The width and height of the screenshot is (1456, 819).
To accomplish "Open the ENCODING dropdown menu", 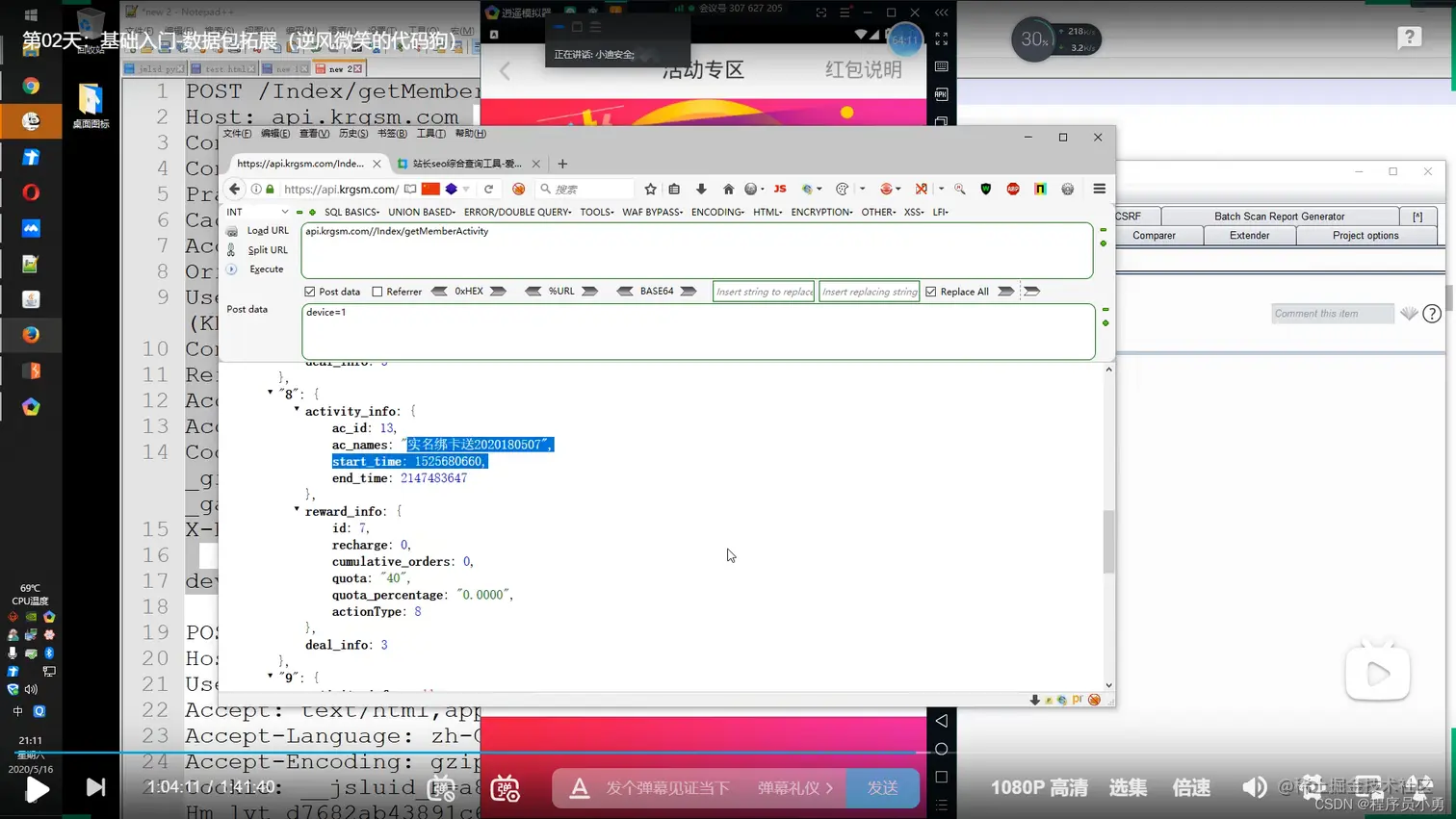I will (717, 212).
